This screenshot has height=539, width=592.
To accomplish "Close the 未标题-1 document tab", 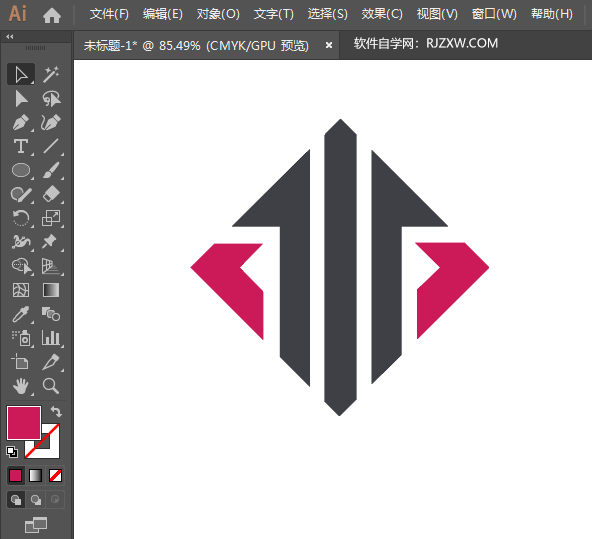I will [329, 45].
